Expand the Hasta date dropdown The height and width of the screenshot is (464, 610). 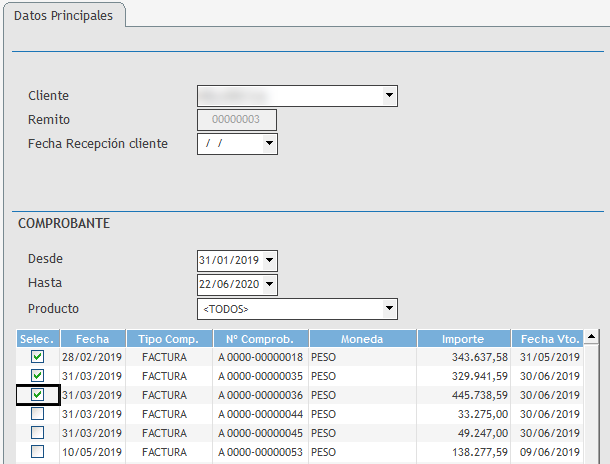pyautogui.click(x=268, y=285)
